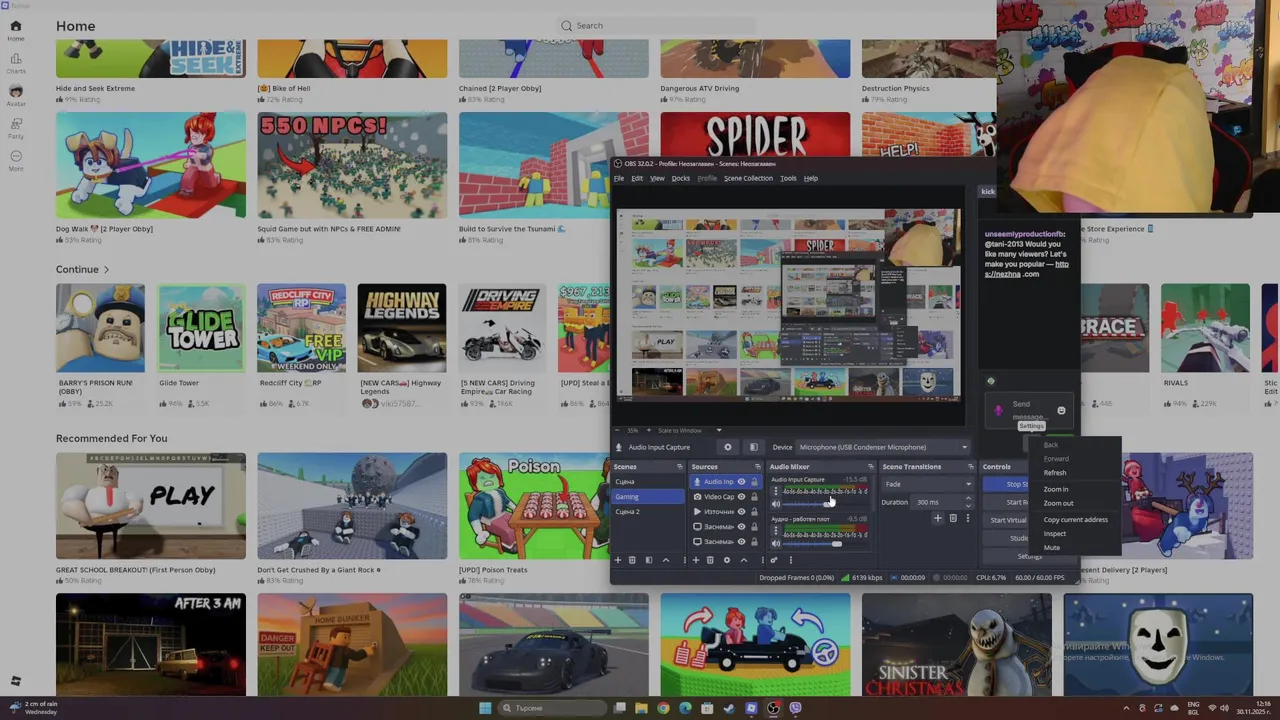Open source properties gear in Sources toolbar
The image size is (1280, 720).
tap(727, 560)
